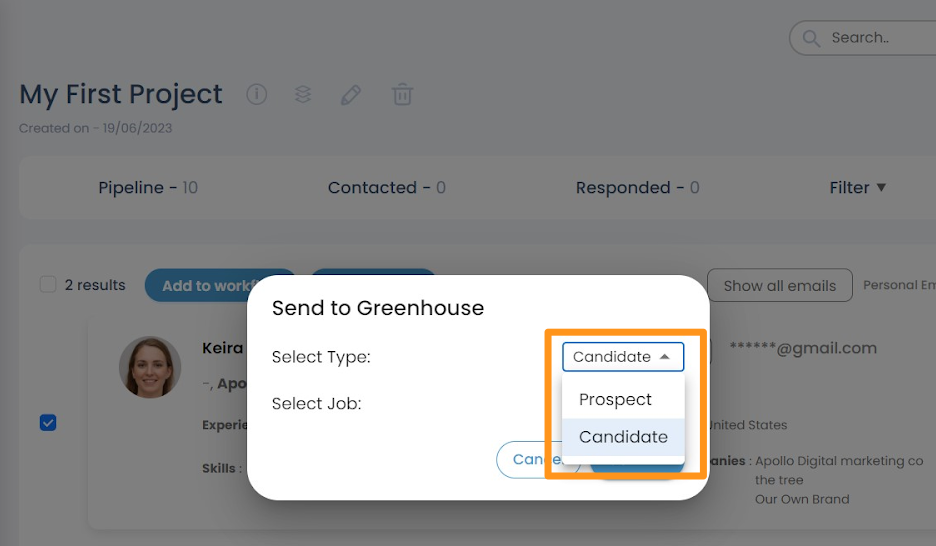936x546 pixels.
Task: Uncheck Keira's candidate checkbox
Action: point(48,422)
